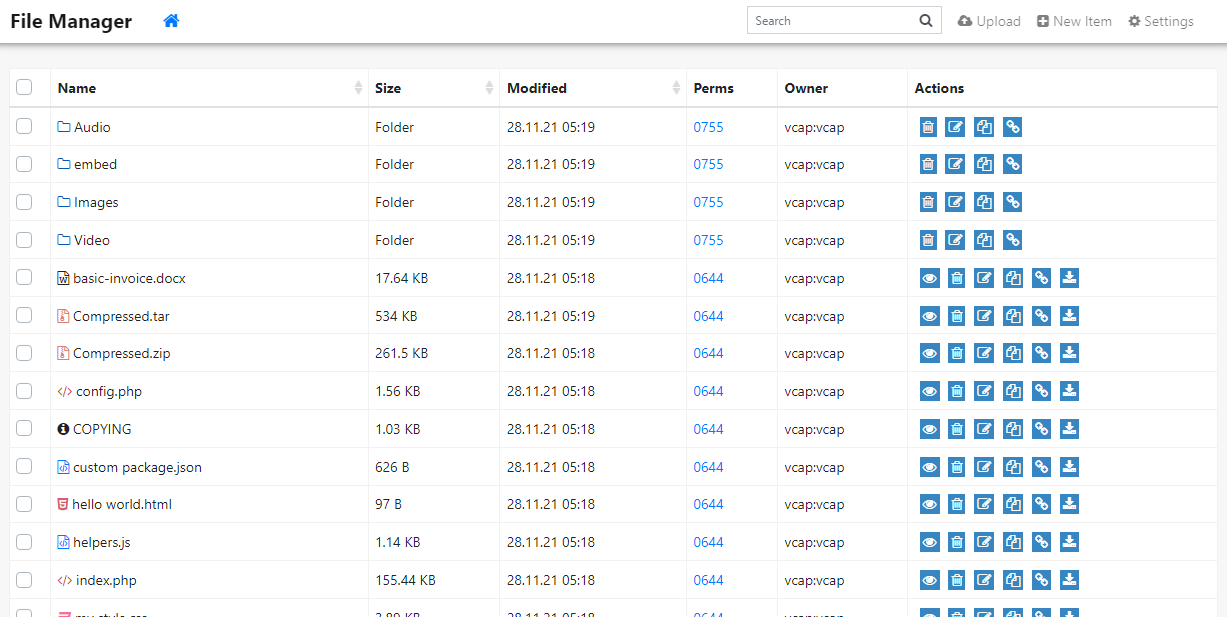1227x617 pixels.
Task: Change 0644 permissions of helpers.js
Action: 708,542
